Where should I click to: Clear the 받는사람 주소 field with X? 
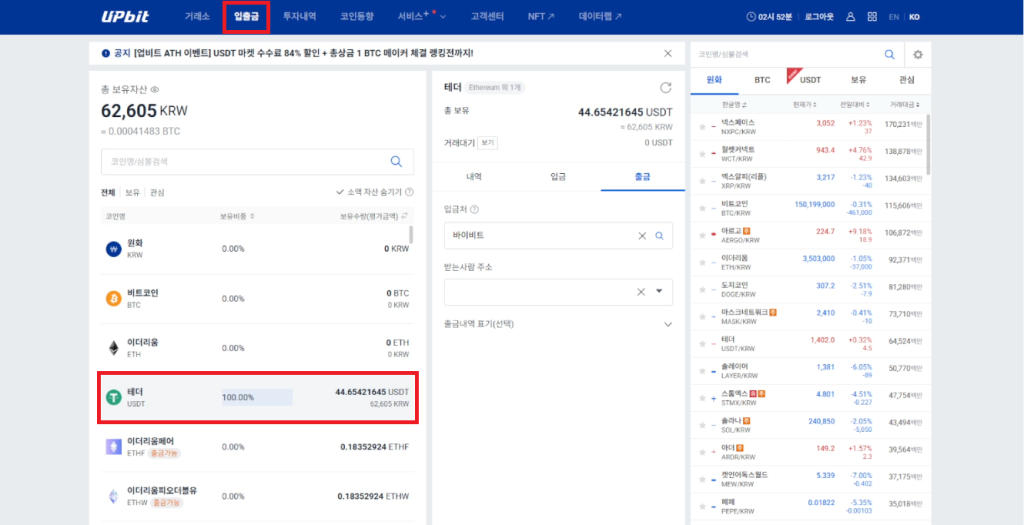tap(642, 292)
